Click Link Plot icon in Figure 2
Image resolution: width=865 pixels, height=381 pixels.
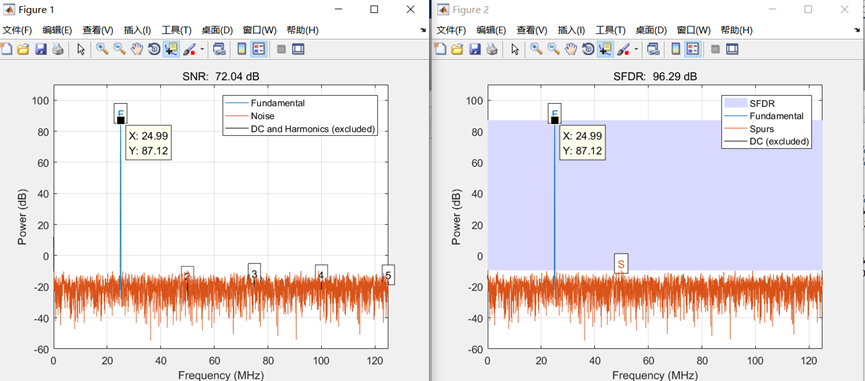[653, 50]
